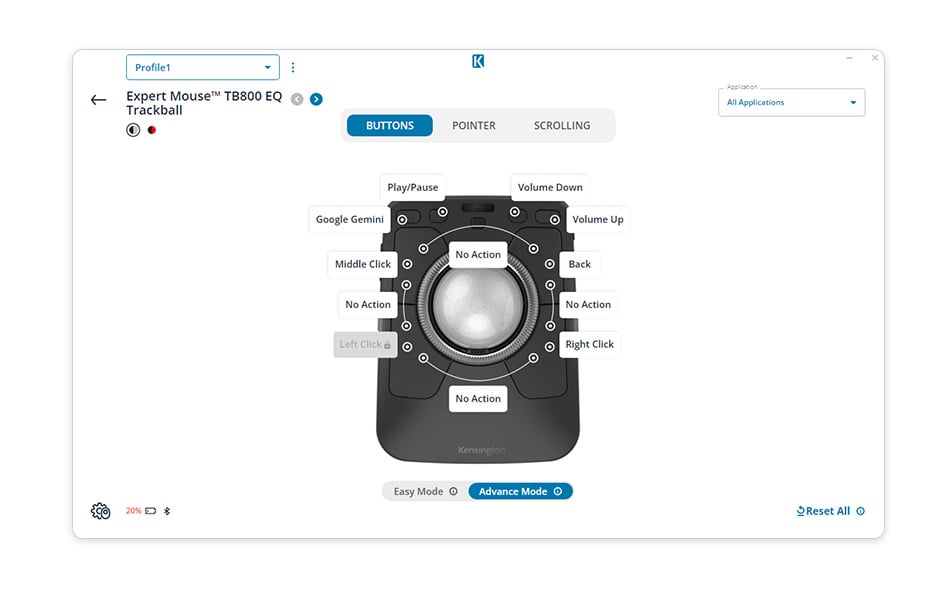
Task: Click the Volume Up button assignment
Action: tap(597, 219)
